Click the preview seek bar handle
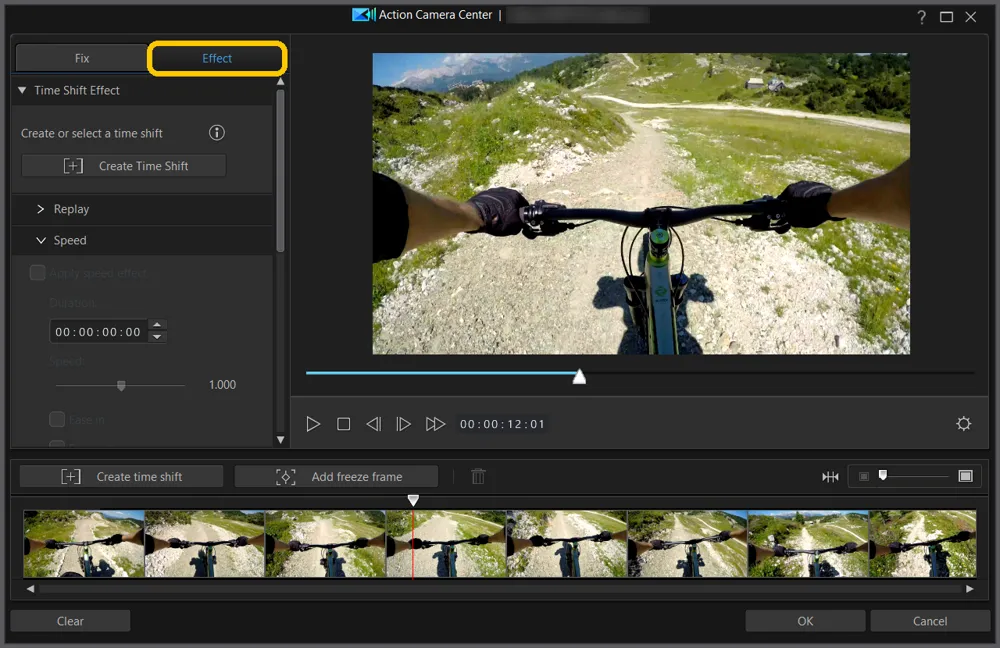 point(579,376)
